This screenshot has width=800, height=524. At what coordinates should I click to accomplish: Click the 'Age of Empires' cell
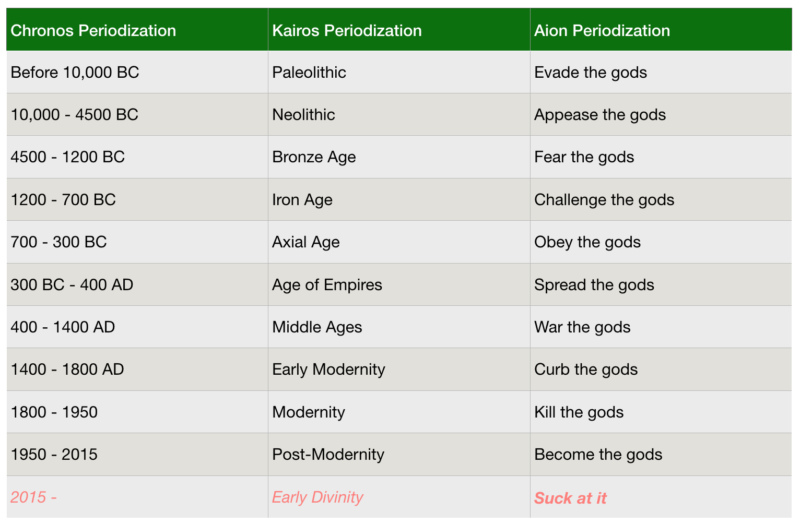coord(327,285)
